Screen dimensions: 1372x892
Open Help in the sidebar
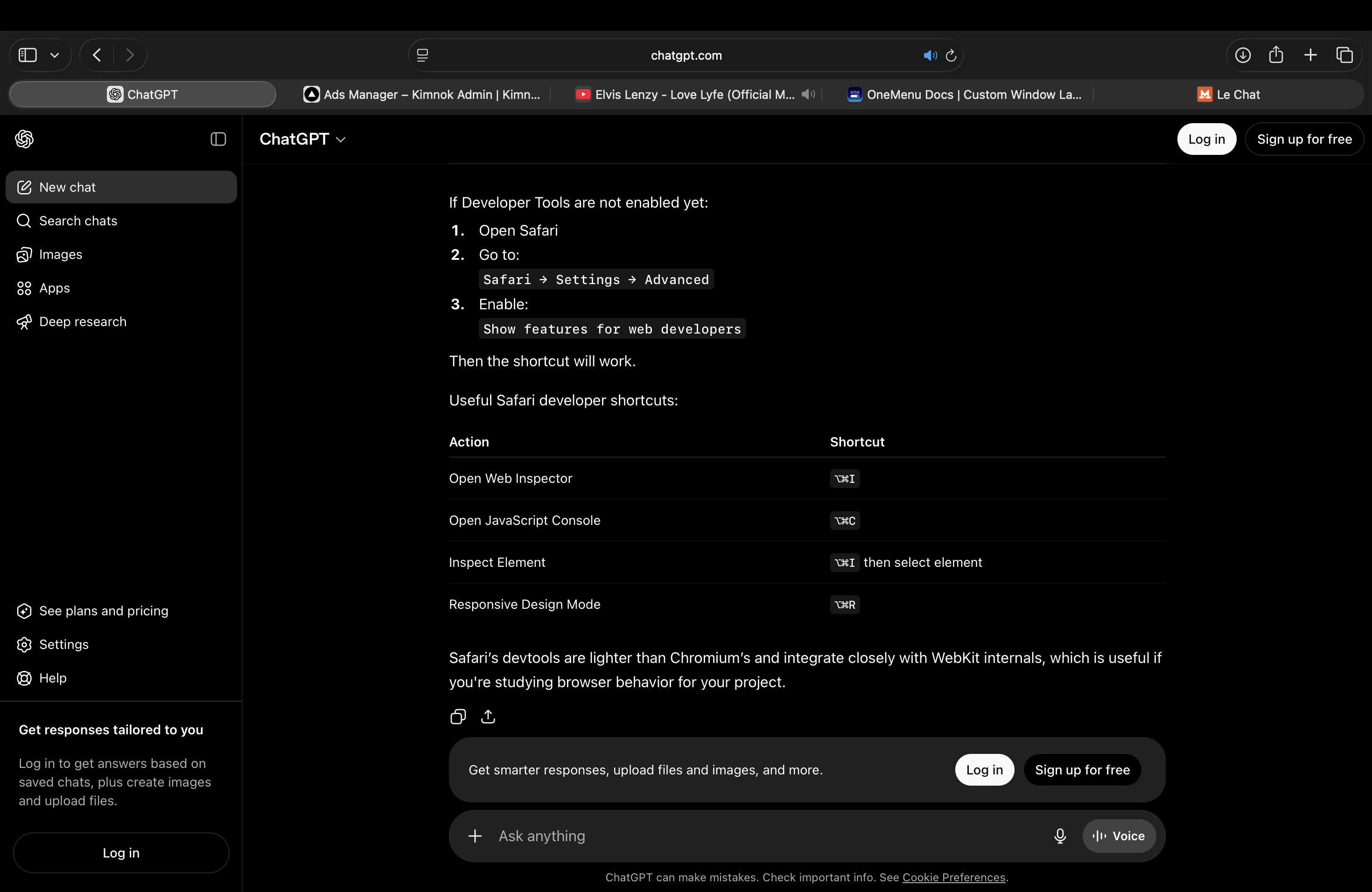[x=121, y=678]
